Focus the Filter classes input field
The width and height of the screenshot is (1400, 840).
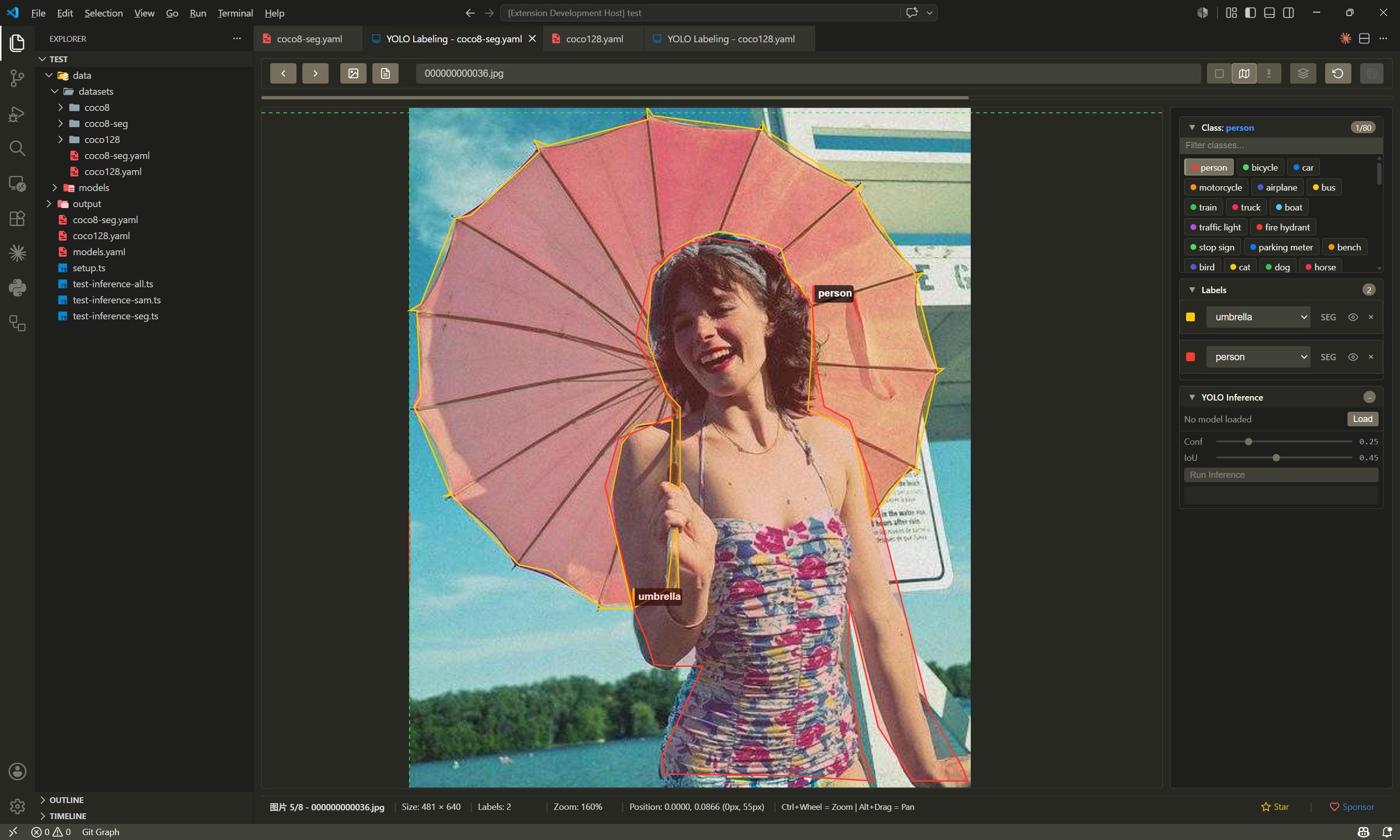(x=1280, y=145)
